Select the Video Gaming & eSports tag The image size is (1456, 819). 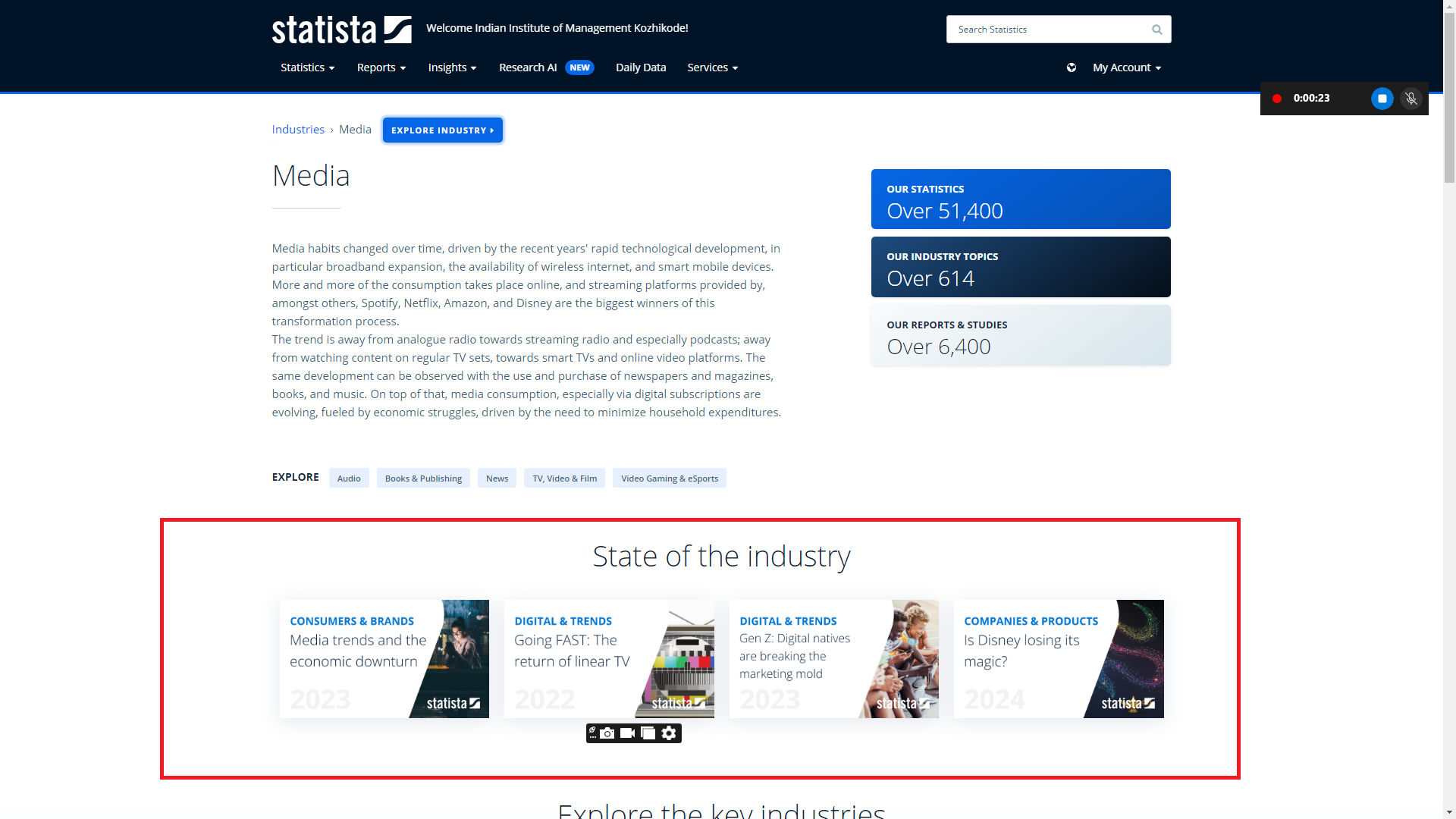tap(669, 479)
